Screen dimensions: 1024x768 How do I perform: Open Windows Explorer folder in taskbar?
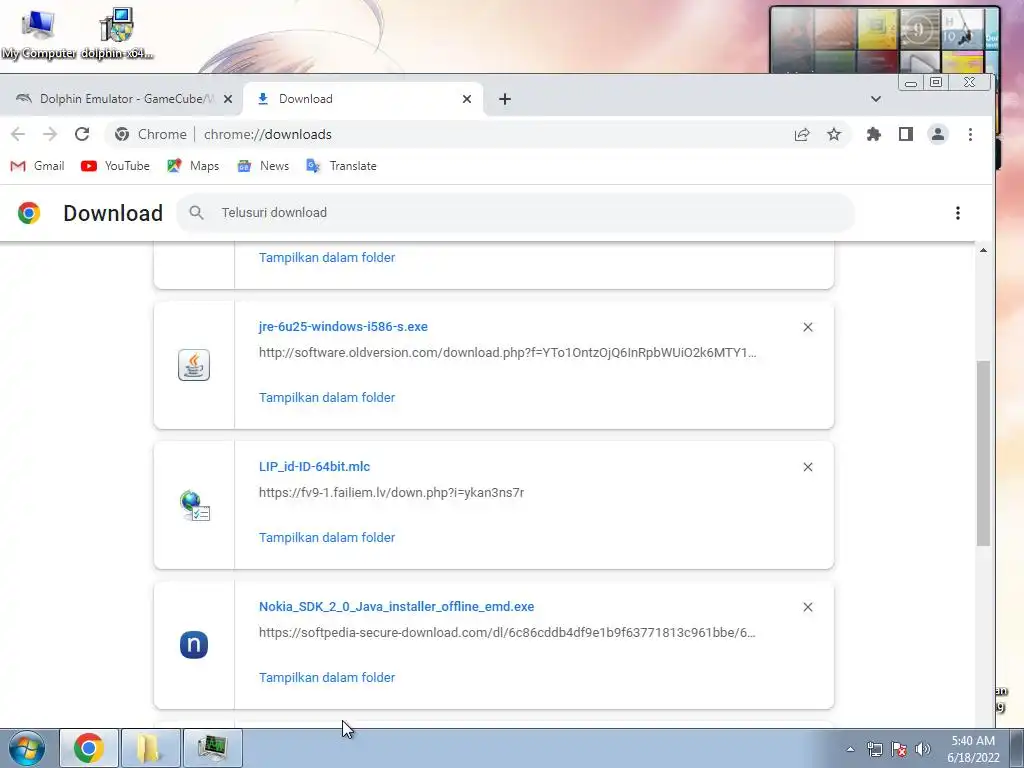click(x=150, y=748)
